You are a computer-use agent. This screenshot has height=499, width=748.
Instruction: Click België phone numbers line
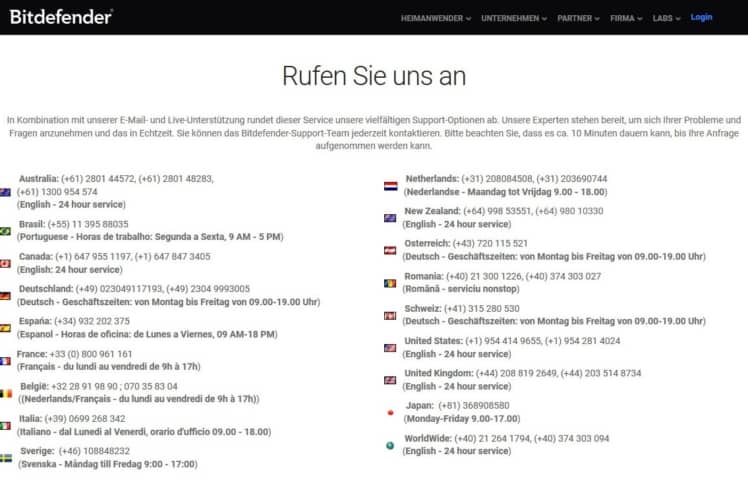[99, 386]
